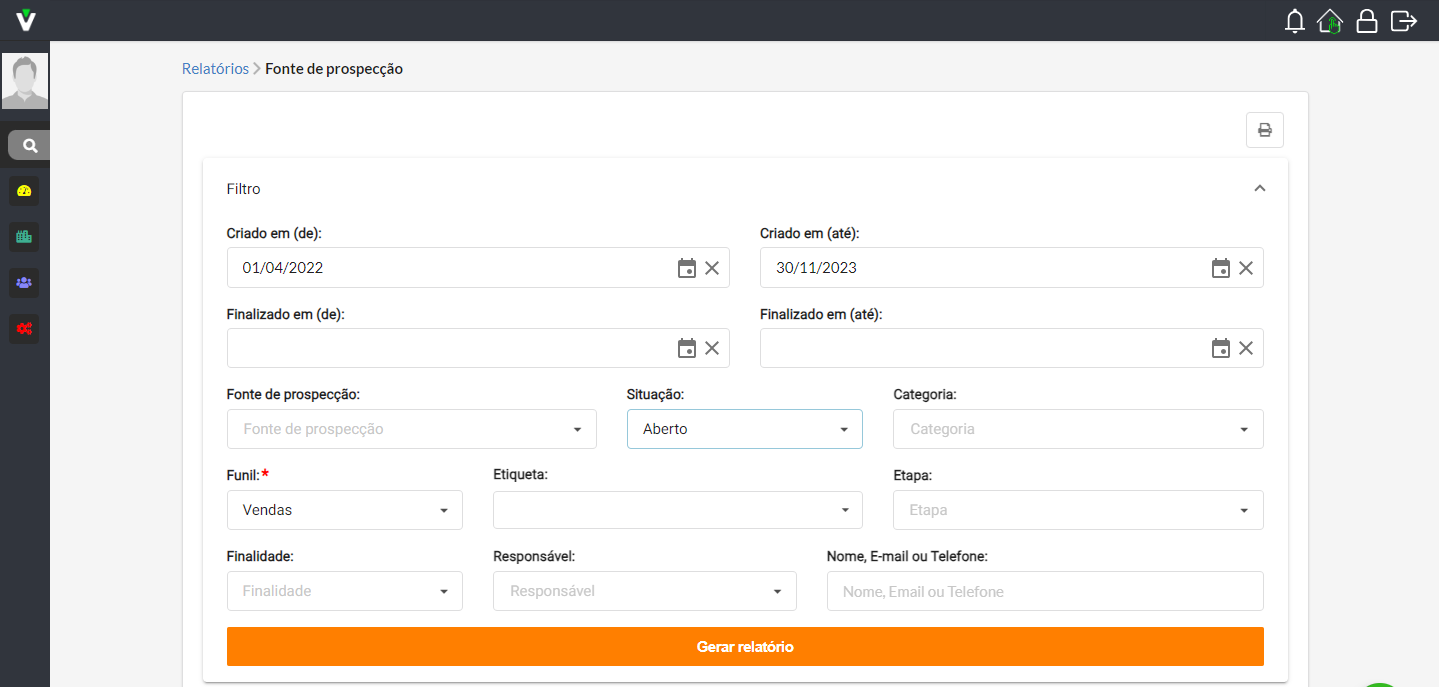The height and width of the screenshot is (687, 1439).
Task: Click the print report icon button
Action: pyautogui.click(x=1265, y=130)
